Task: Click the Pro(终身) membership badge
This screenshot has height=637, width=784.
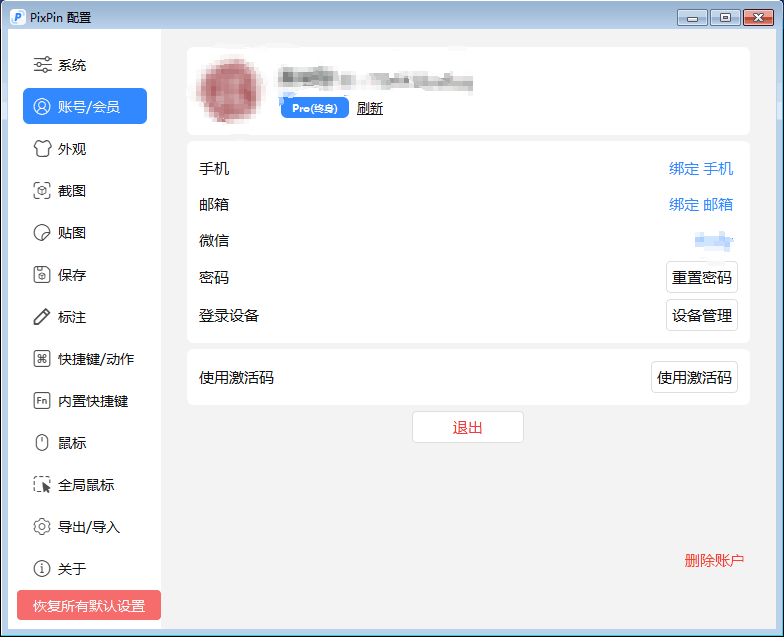Action: (314, 108)
